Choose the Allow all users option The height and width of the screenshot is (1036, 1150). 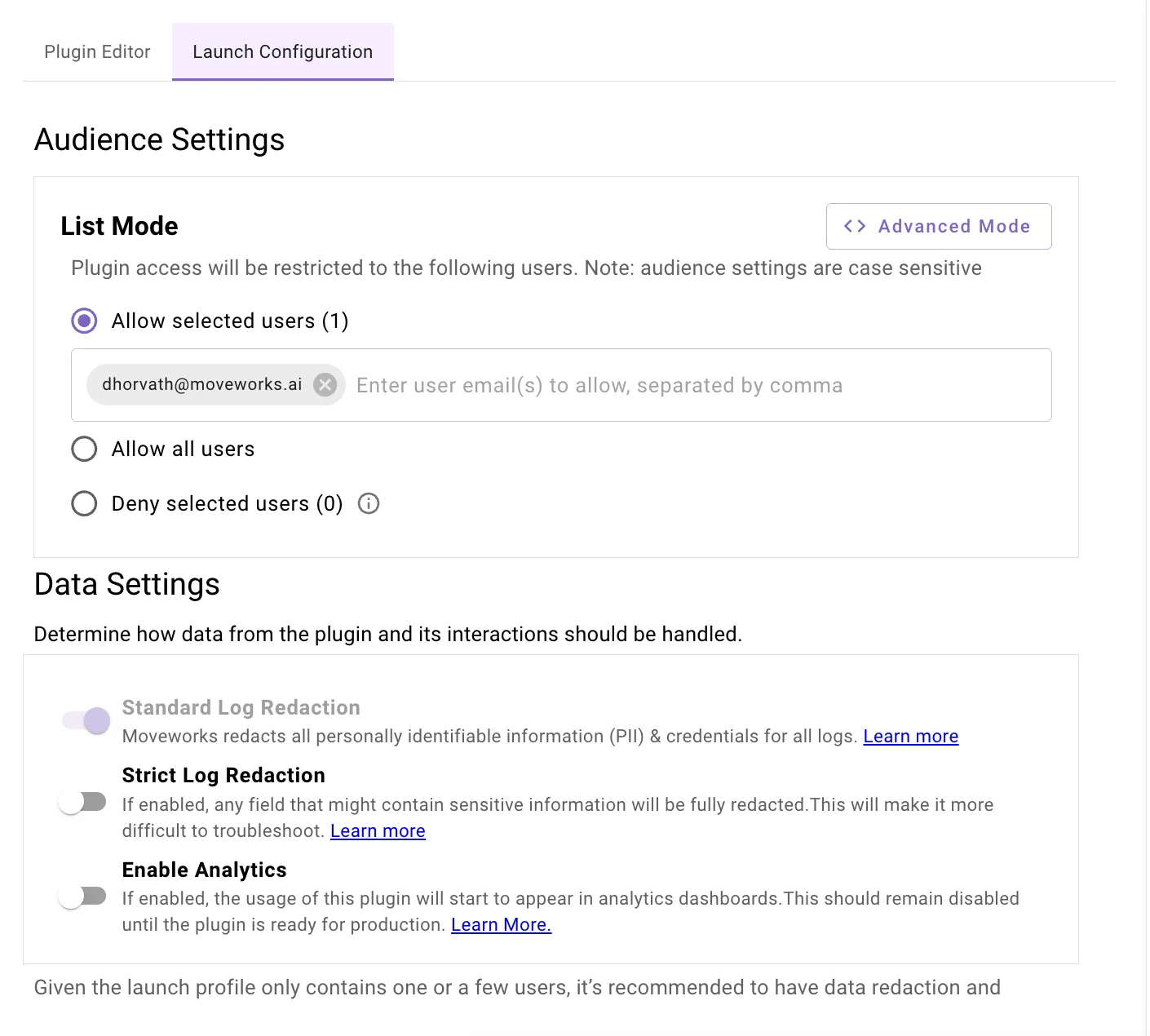coord(84,449)
